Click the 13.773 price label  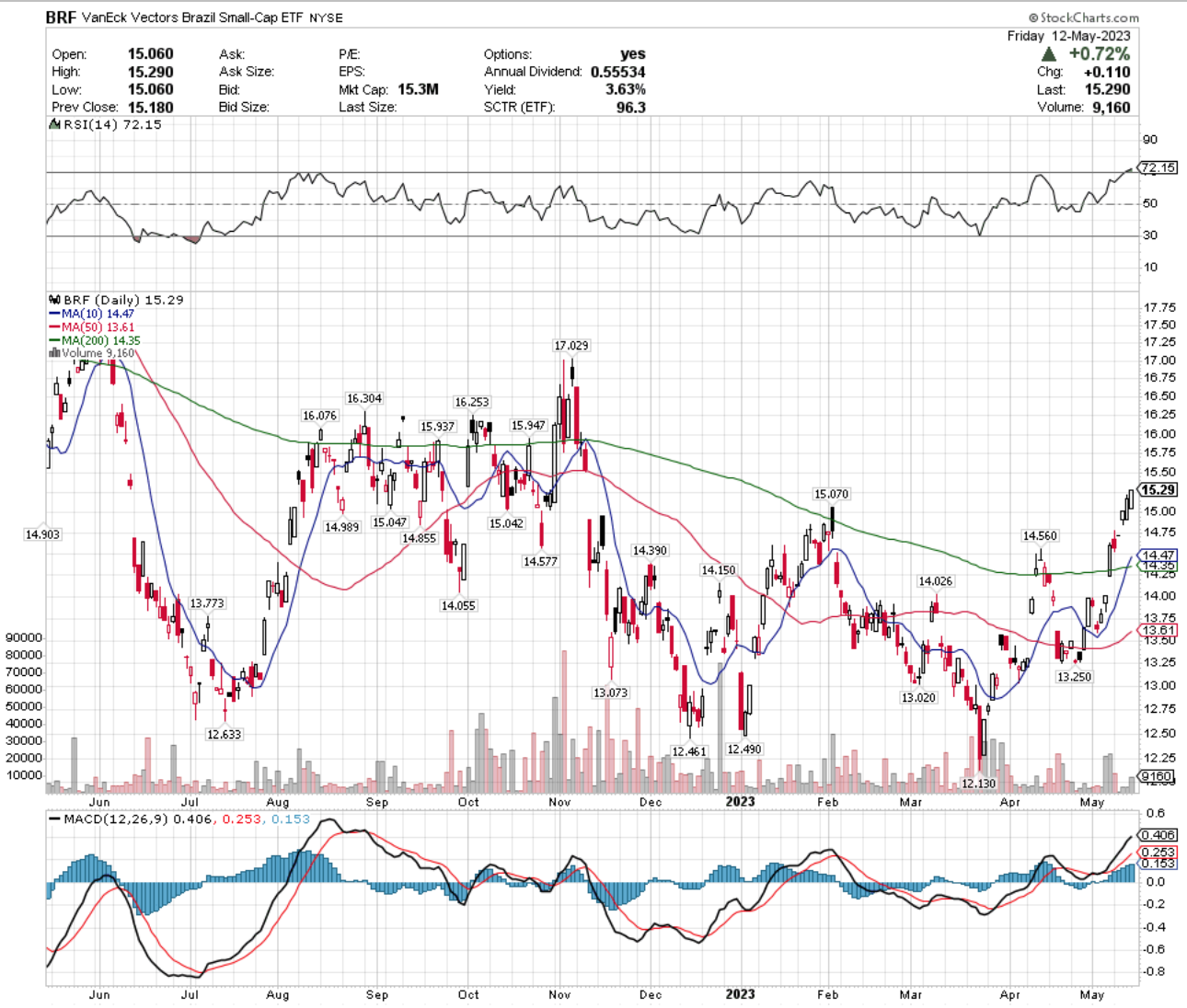coord(207,603)
